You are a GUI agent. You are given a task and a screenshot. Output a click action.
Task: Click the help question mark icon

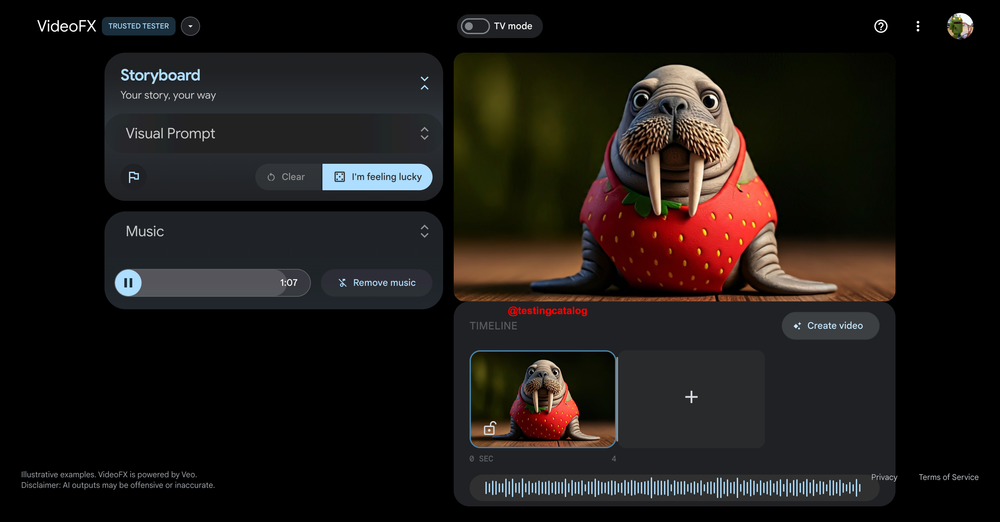point(880,26)
